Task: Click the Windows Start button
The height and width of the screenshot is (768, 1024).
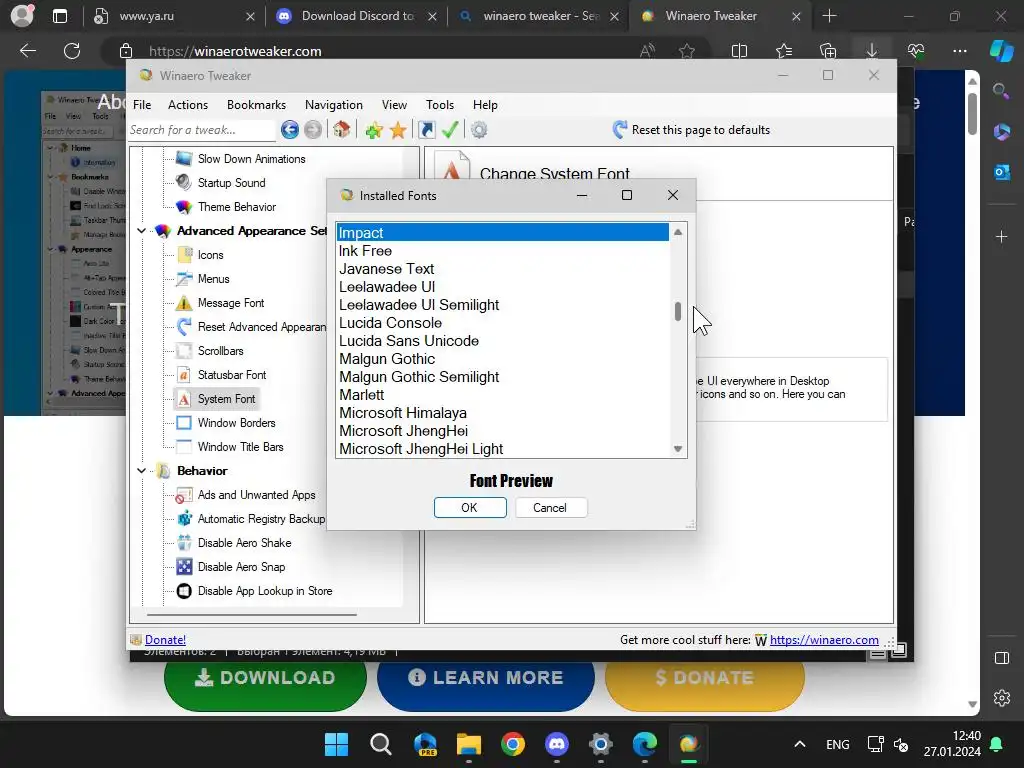Action: tap(336, 744)
